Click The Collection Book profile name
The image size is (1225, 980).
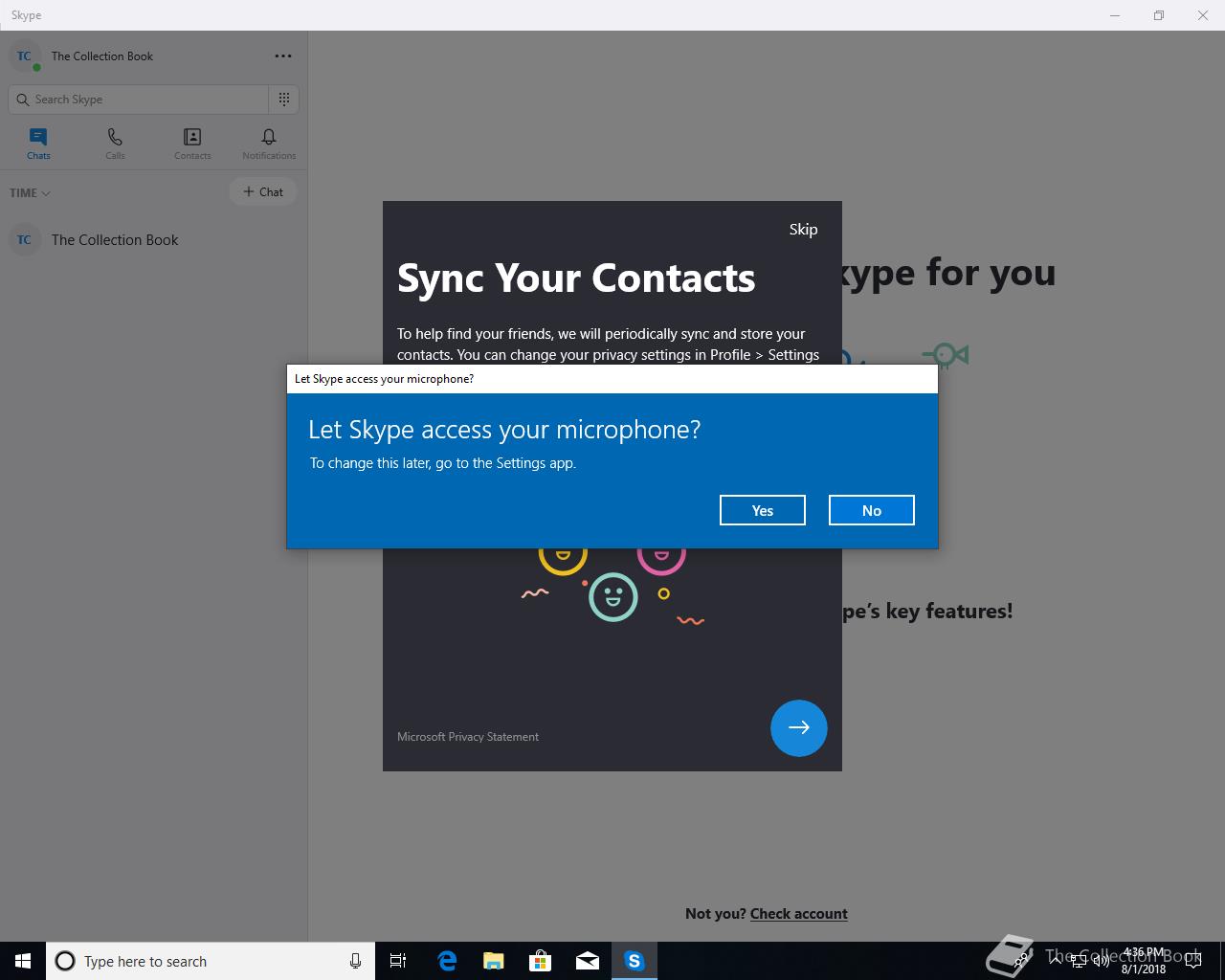[102, 56]
